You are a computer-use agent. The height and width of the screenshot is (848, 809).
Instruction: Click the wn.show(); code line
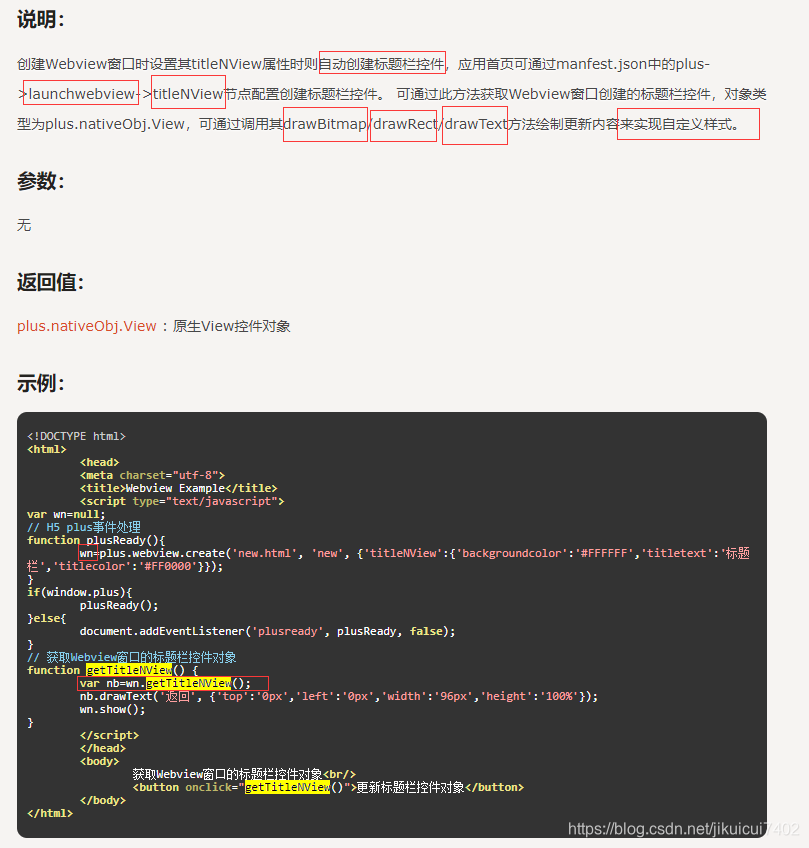[x=112, y=709]
